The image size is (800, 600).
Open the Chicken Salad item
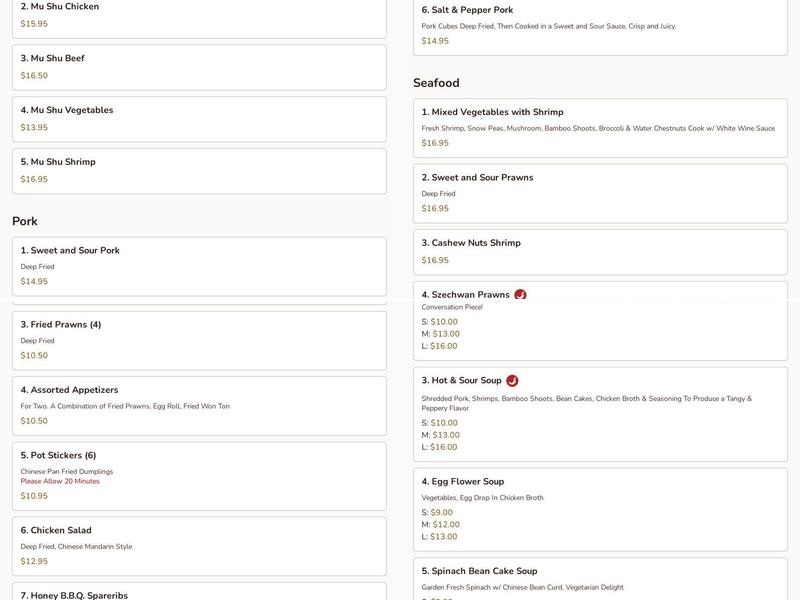click(x=199, y=546)
